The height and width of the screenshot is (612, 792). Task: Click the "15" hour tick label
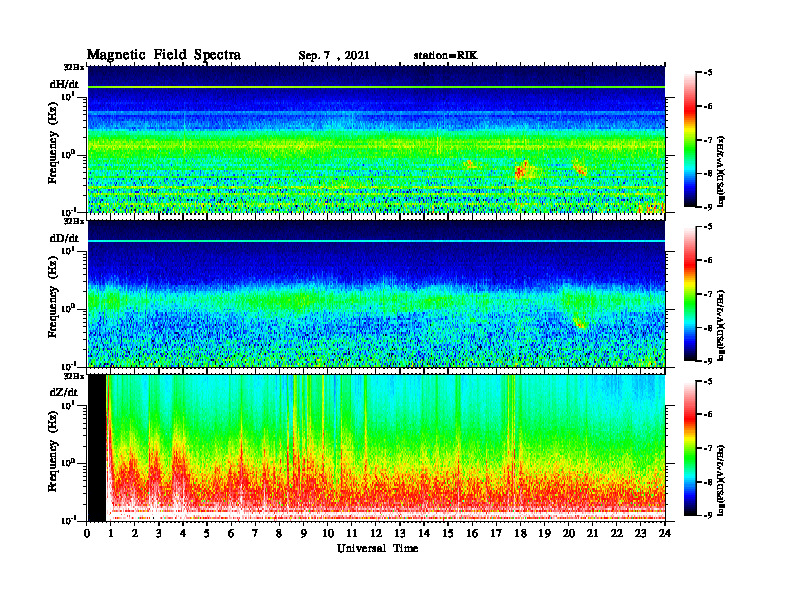point(448,533)
